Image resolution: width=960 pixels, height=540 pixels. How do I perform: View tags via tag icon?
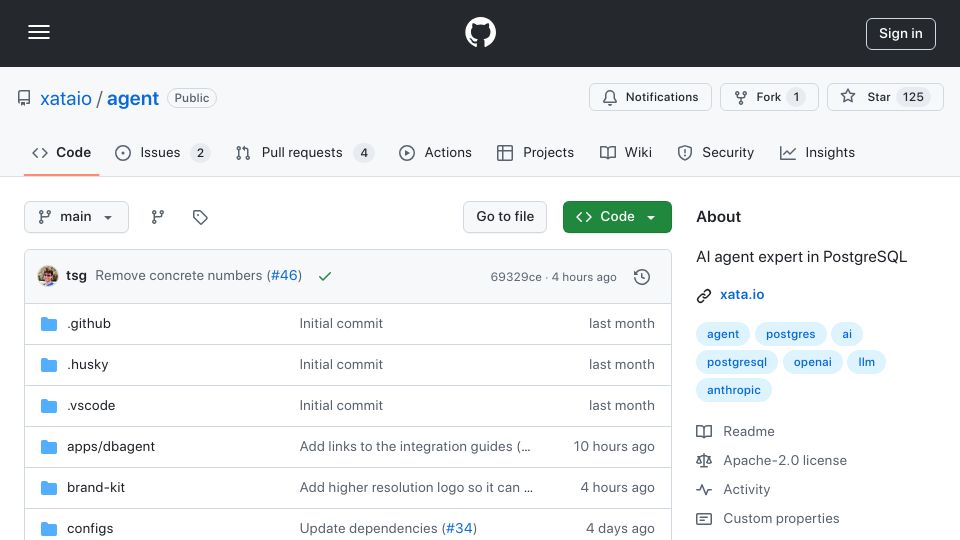[200, 217]
